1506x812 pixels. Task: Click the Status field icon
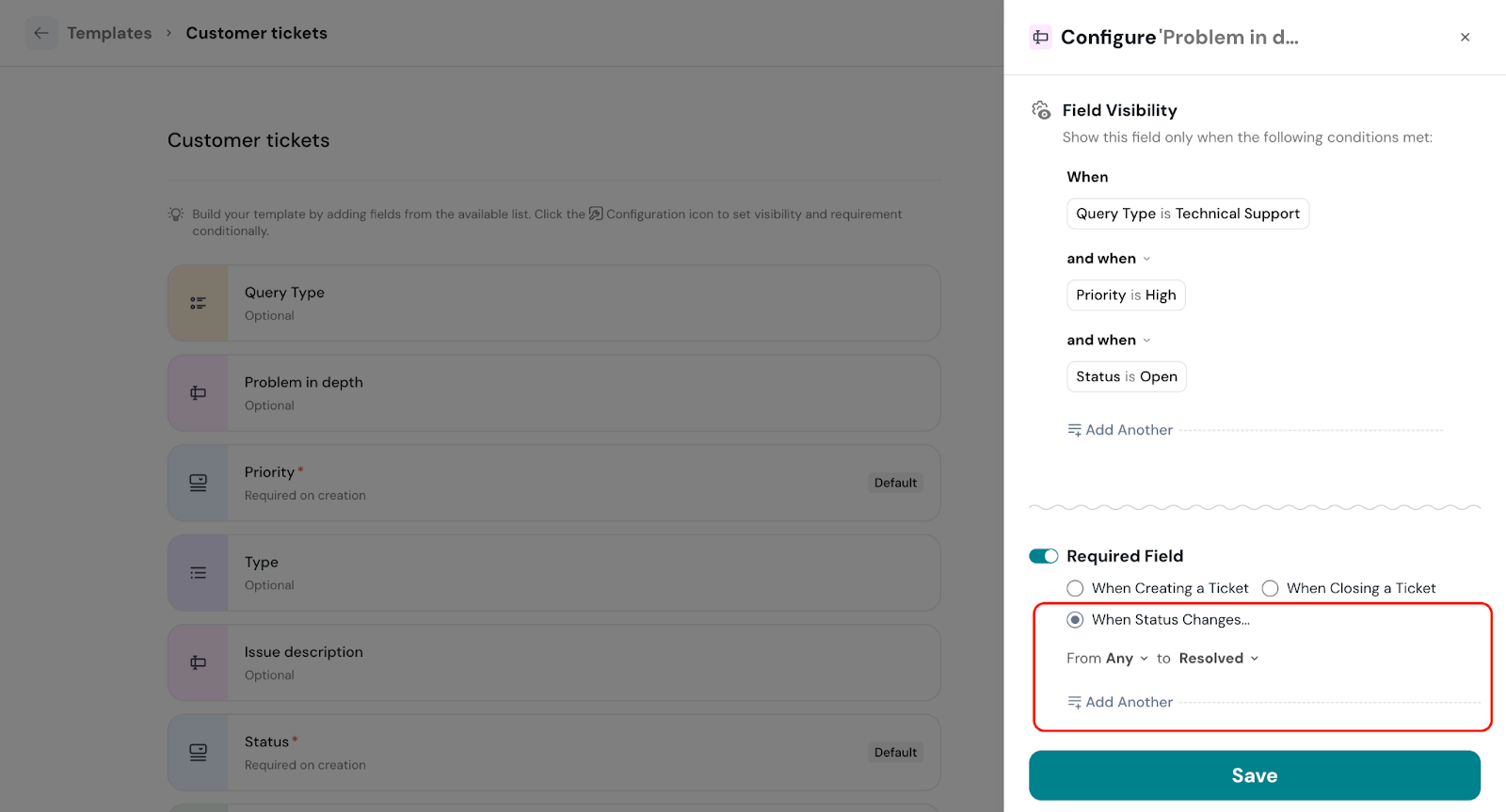(x=198, y=753)
